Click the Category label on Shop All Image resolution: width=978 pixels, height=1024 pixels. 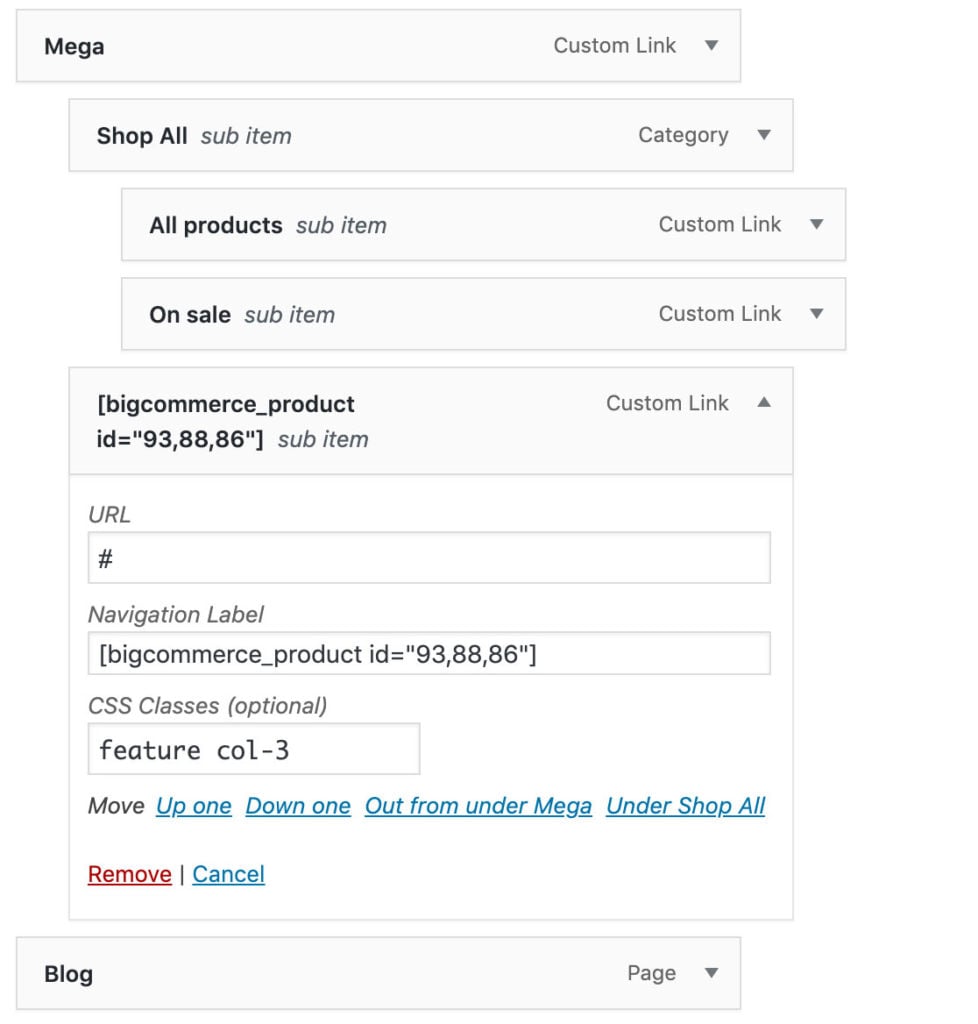683,135
